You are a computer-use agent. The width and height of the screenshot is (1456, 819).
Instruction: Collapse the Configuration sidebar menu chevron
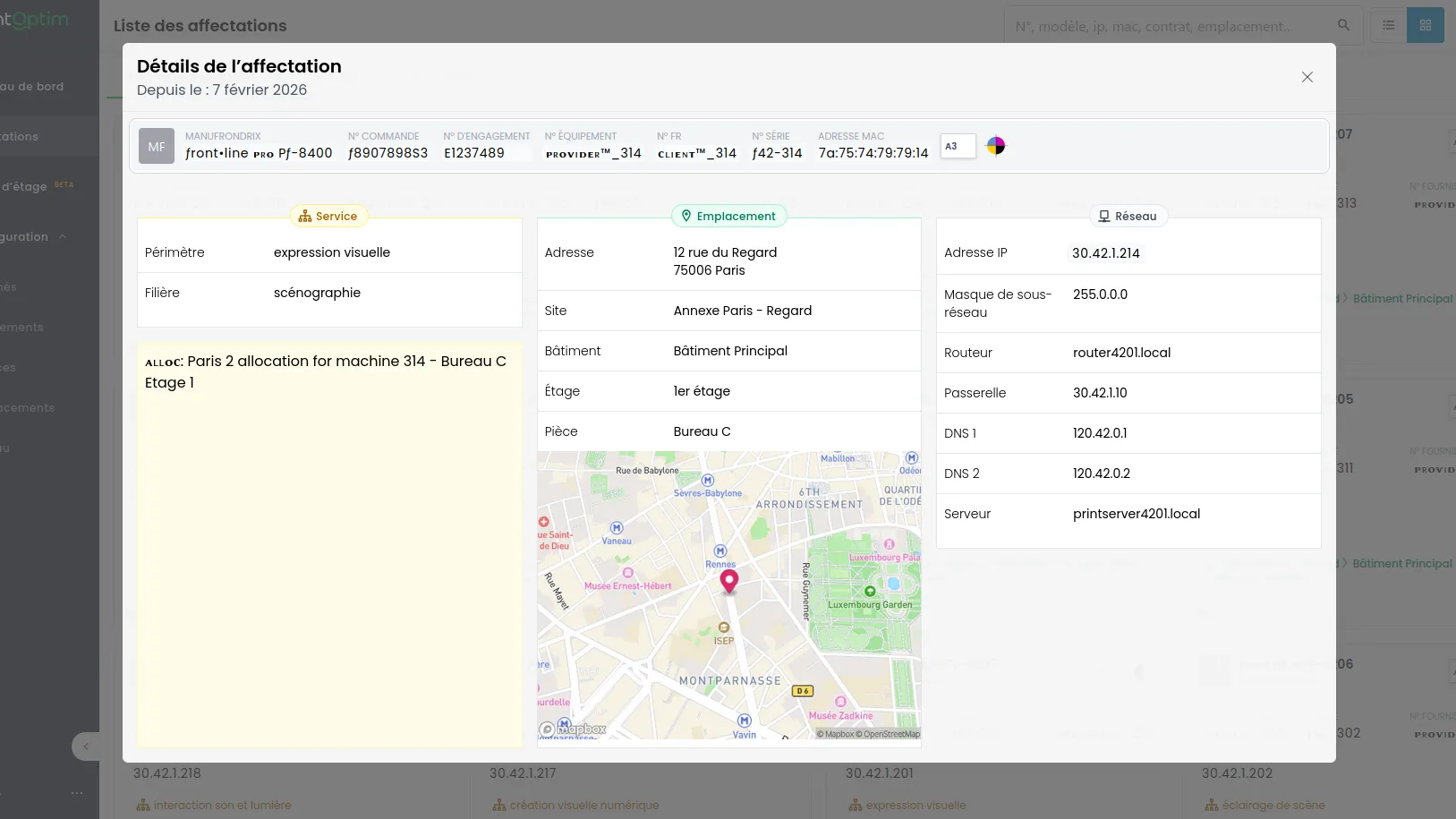63,237
